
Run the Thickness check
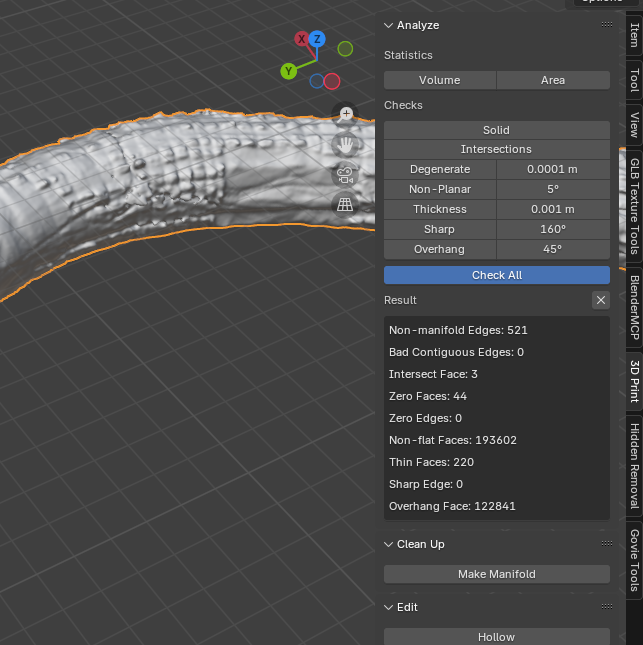pyautogui.click(x=440, y=209)
